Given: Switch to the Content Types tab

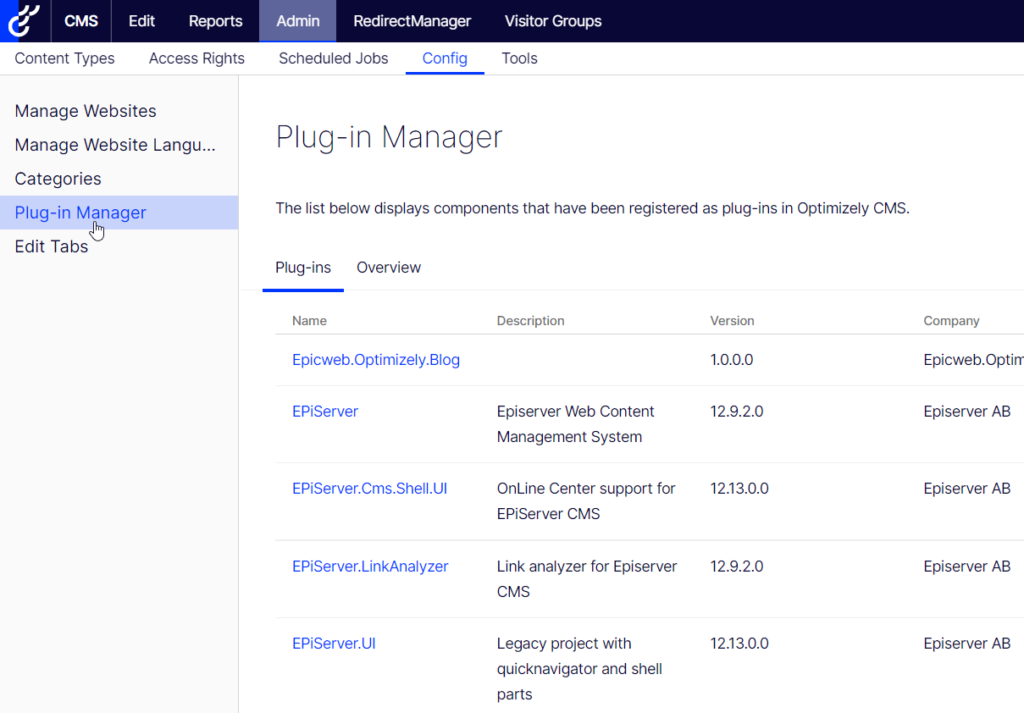Looking at the screenshot, I should point(65,58).
